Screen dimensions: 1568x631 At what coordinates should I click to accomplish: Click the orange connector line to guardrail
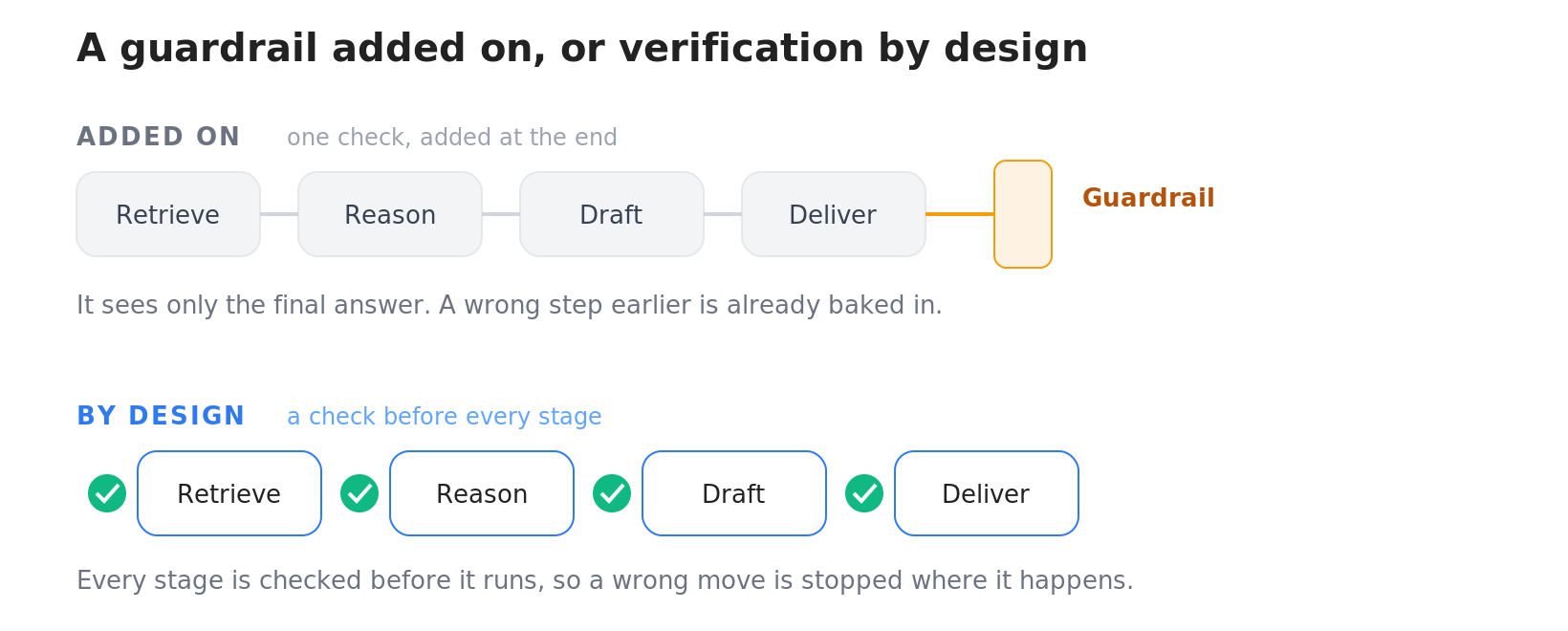click(x=960, y=214)
